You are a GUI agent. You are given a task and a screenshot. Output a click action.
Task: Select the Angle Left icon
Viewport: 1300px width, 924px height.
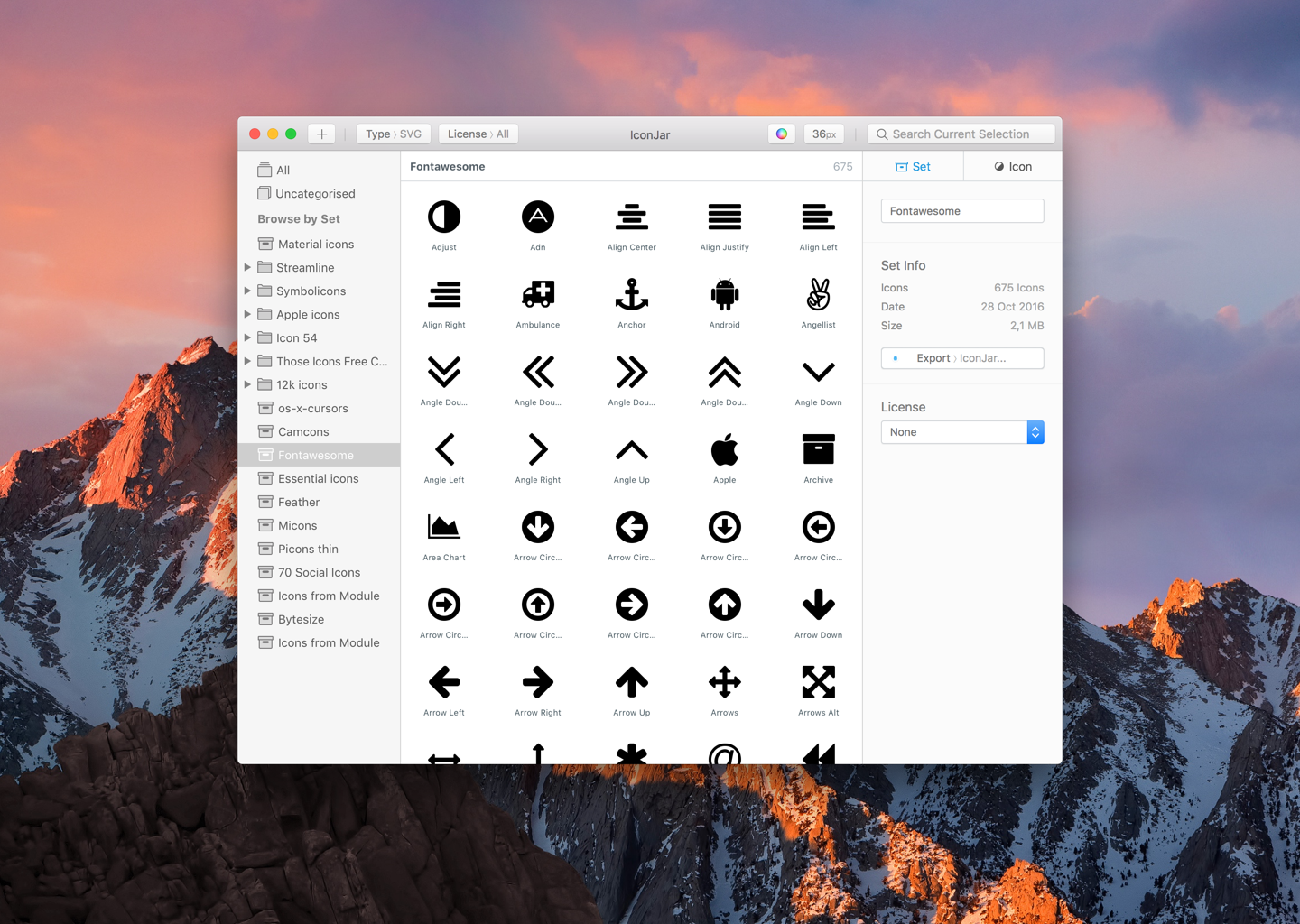click(444, 450)
